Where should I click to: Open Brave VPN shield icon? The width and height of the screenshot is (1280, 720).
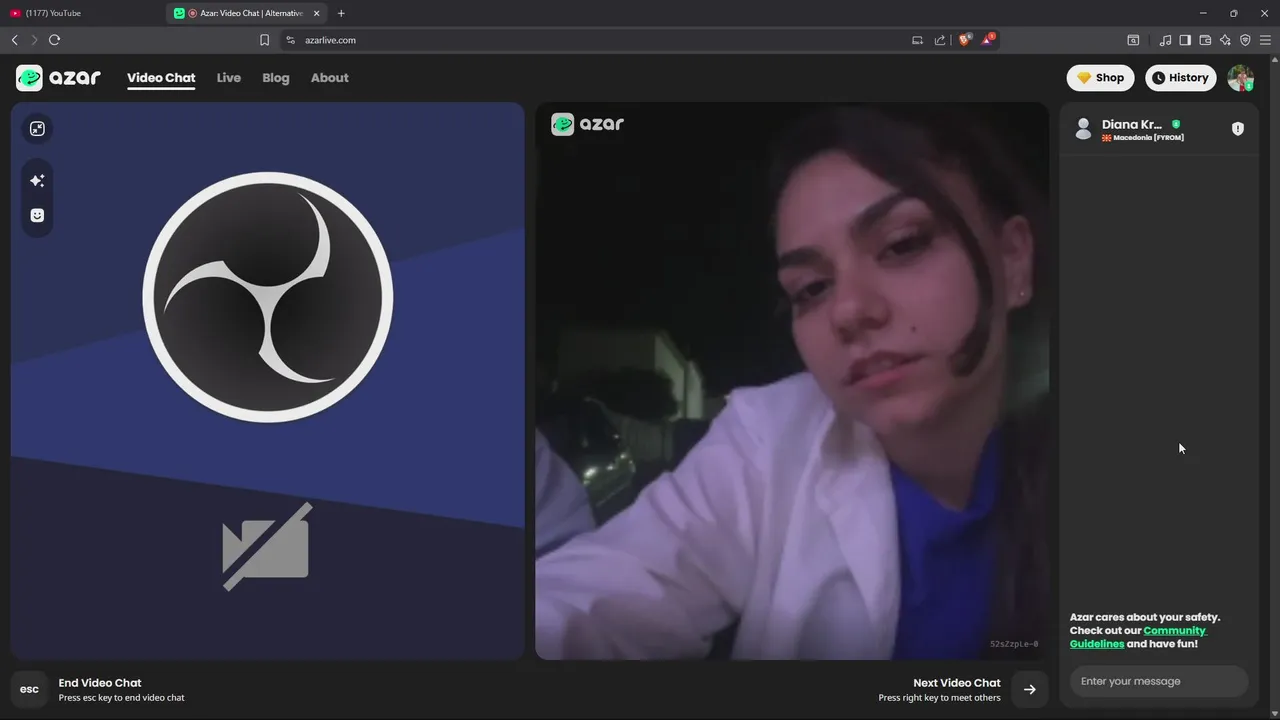coord(1245,40)
